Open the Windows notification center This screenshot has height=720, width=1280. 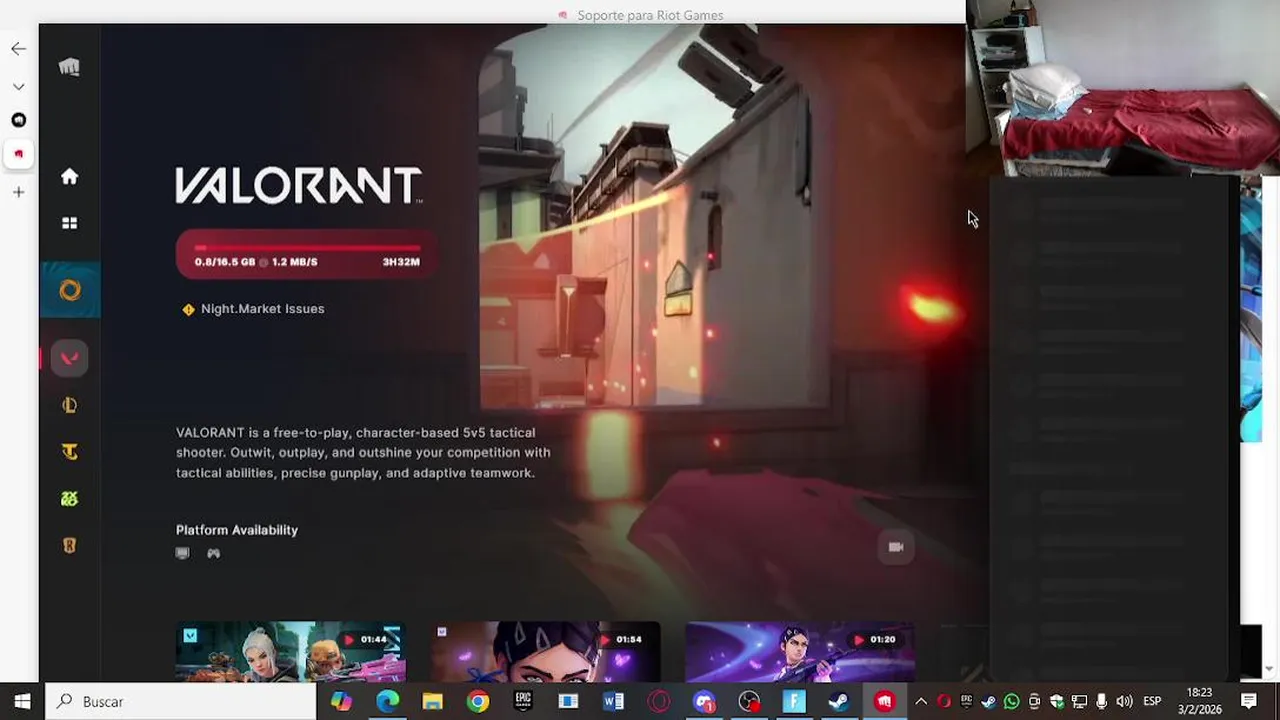1249,701
